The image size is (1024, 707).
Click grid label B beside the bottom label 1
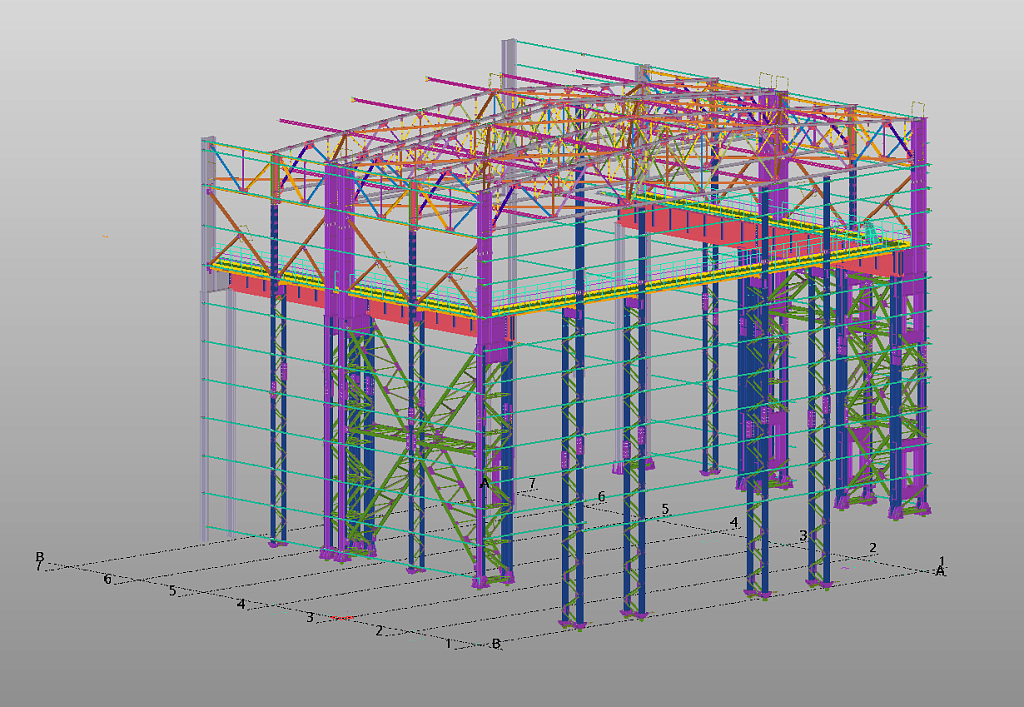(495, 644)
